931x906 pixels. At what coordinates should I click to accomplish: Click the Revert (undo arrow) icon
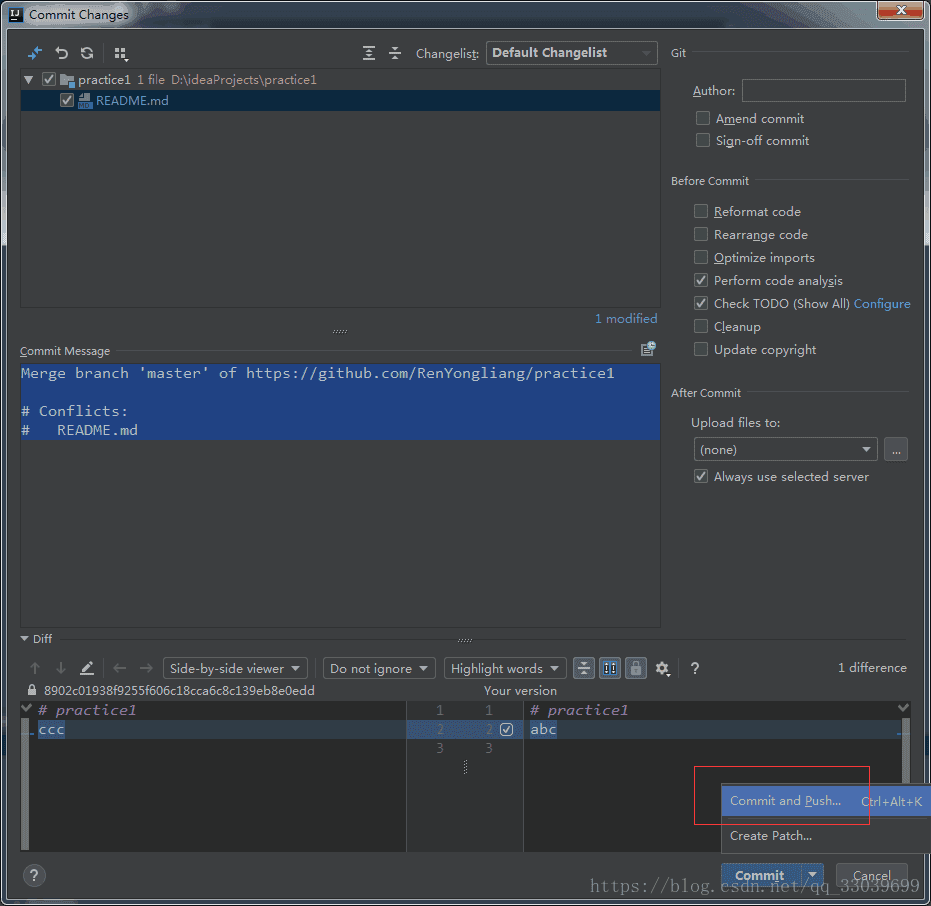point(61,53)
